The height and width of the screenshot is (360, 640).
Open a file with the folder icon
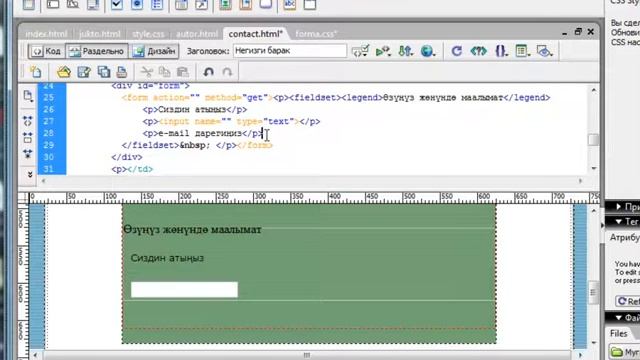pos(64,72)
